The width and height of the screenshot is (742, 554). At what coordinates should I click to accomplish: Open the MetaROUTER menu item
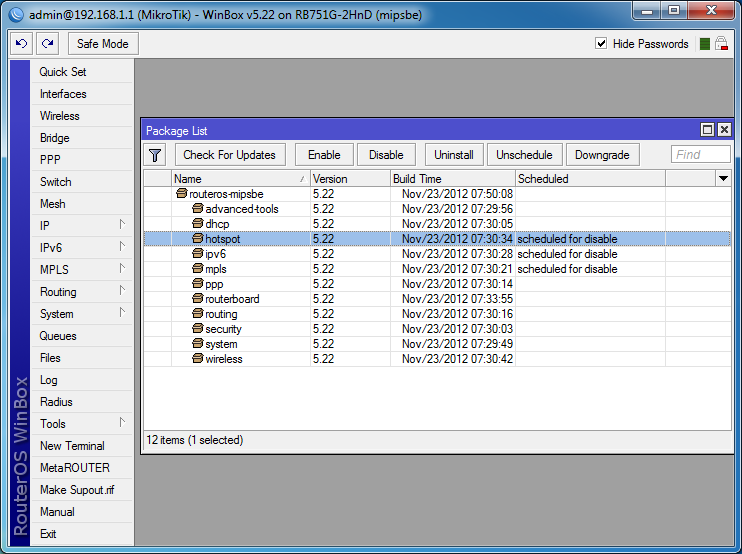pos(81,468)
